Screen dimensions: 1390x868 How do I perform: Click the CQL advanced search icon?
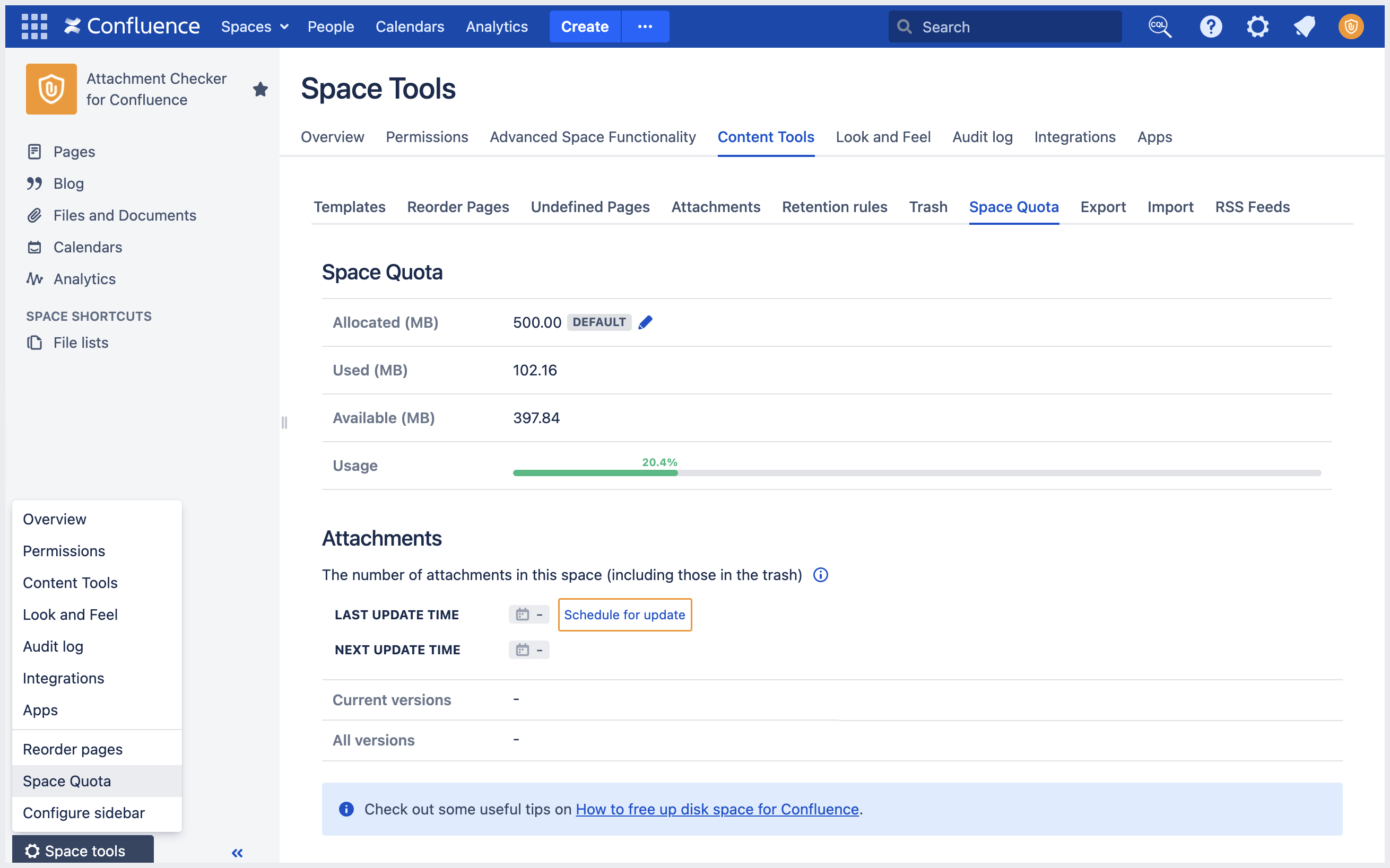[x=1159, y=27]
